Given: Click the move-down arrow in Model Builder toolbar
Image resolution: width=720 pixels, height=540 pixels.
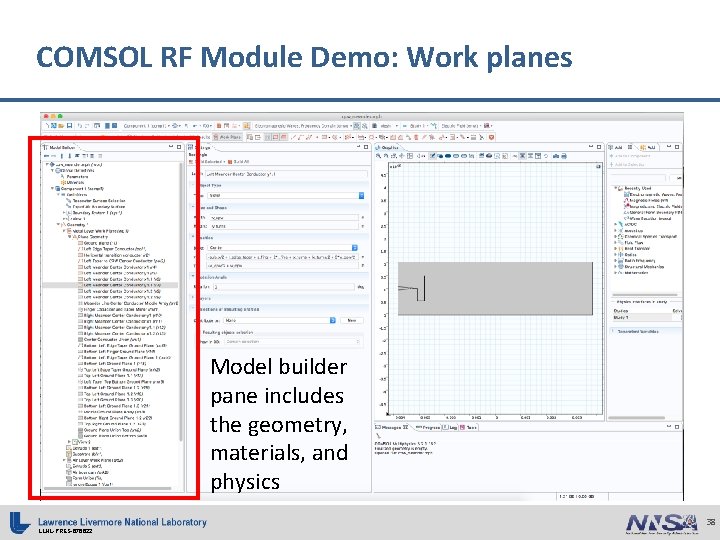Looking at the screenshot, I should pos(69,156).
